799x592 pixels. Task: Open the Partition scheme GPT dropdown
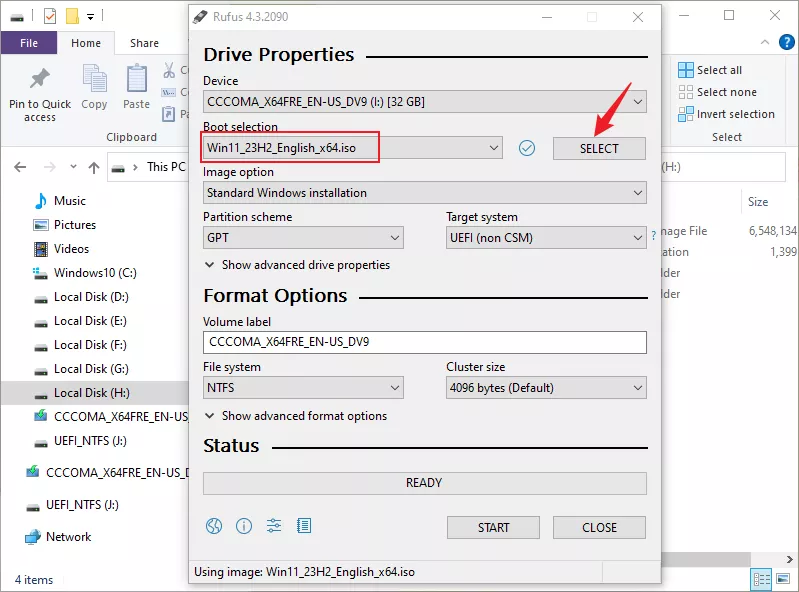coord(303,237)
